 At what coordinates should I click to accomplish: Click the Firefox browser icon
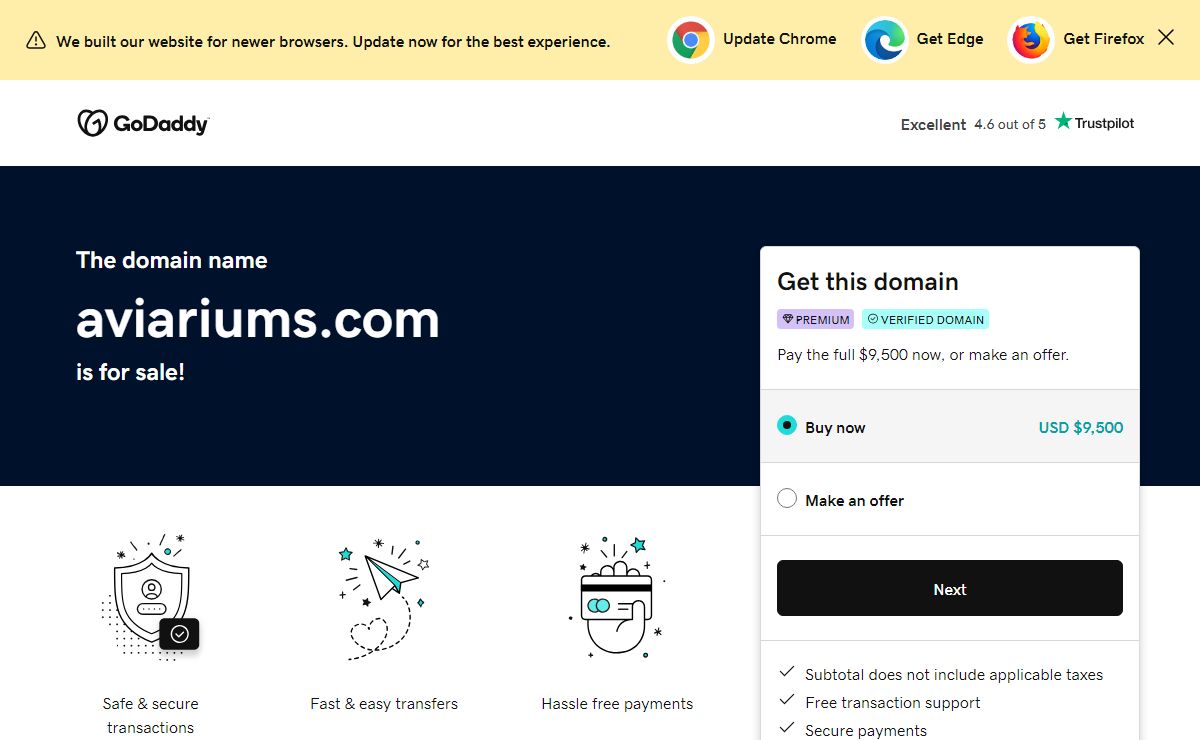(1030, 40)
